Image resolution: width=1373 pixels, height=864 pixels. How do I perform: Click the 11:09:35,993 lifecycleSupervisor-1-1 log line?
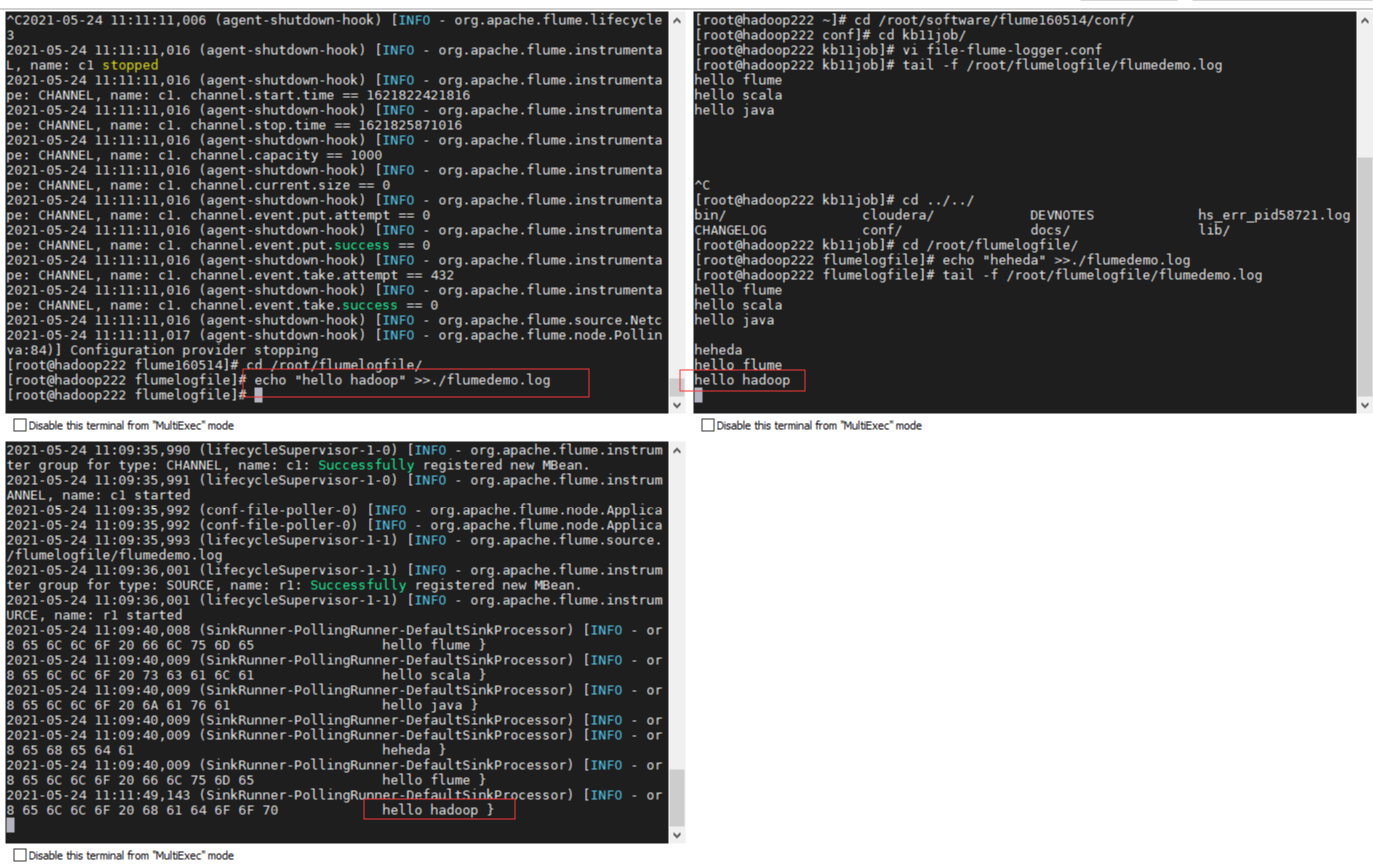point(334,540)
